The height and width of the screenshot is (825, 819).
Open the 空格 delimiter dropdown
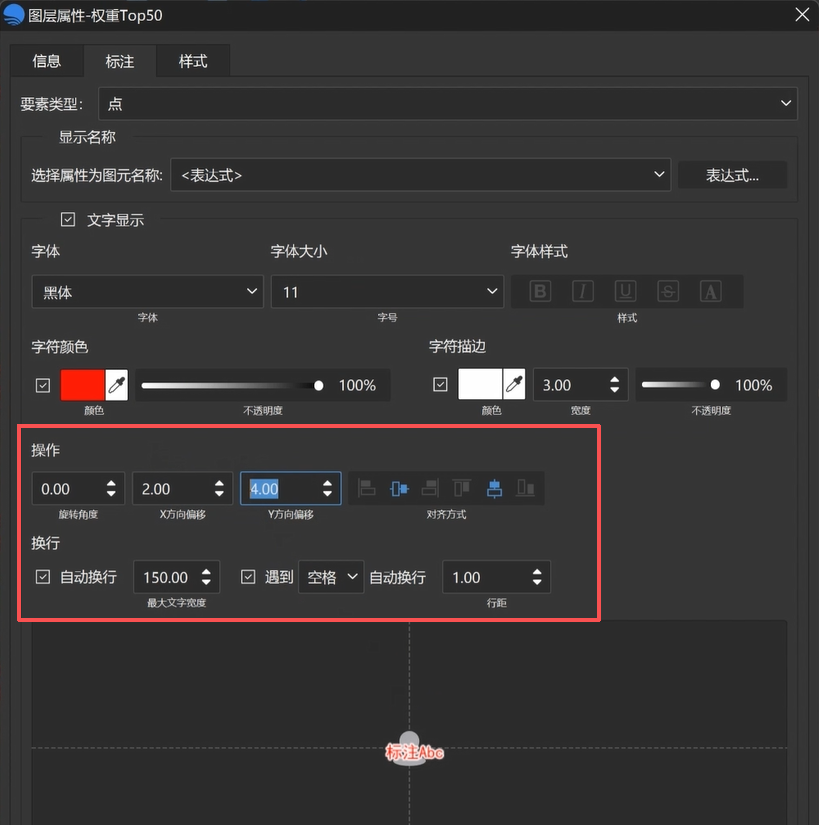click(x=331, y=577)
